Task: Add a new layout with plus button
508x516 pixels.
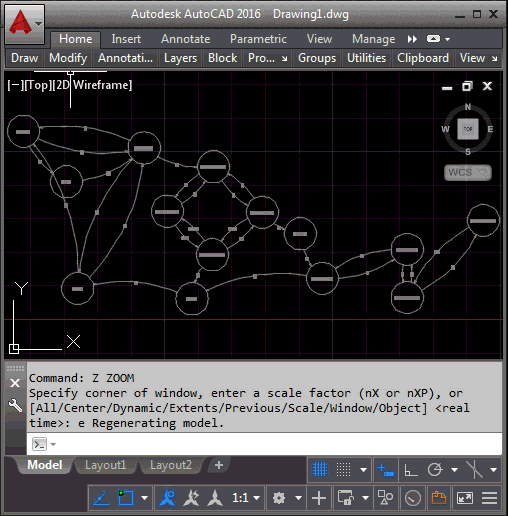Action: tap(219, 465)
